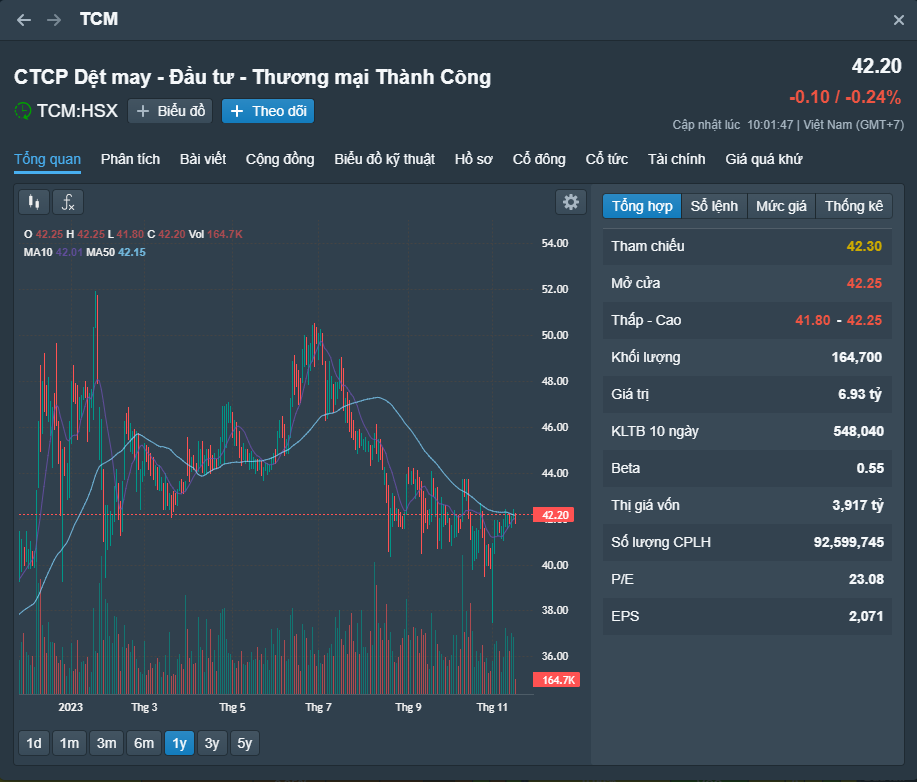The width and height of the screenshot is (917, 782).
Task: Set chart range to 6m
Action: coord(144,743)
